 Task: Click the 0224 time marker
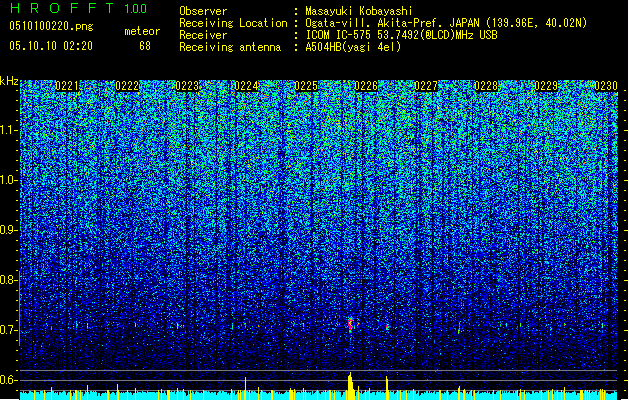246,86
